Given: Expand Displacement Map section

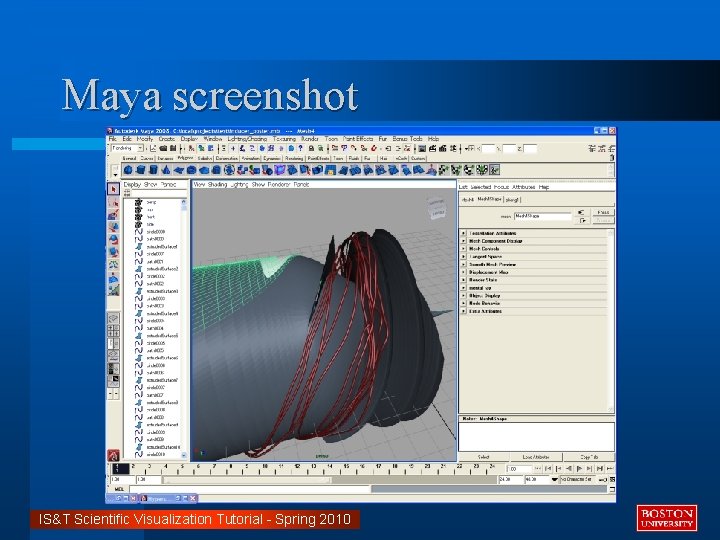Looking at the screenshot, I should [x=463, y=272].
